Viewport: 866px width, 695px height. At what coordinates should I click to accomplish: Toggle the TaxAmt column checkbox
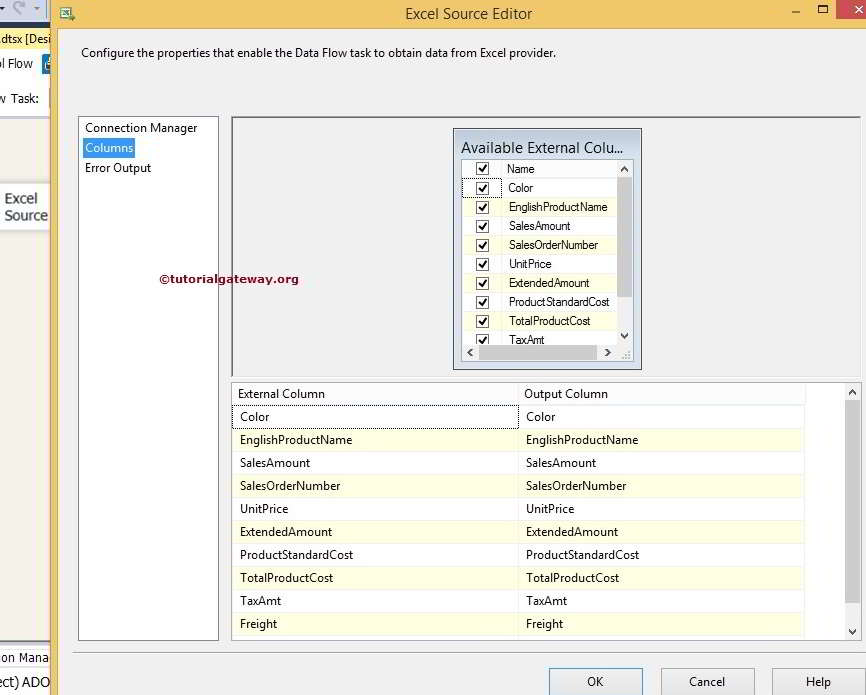click(482, 339)
